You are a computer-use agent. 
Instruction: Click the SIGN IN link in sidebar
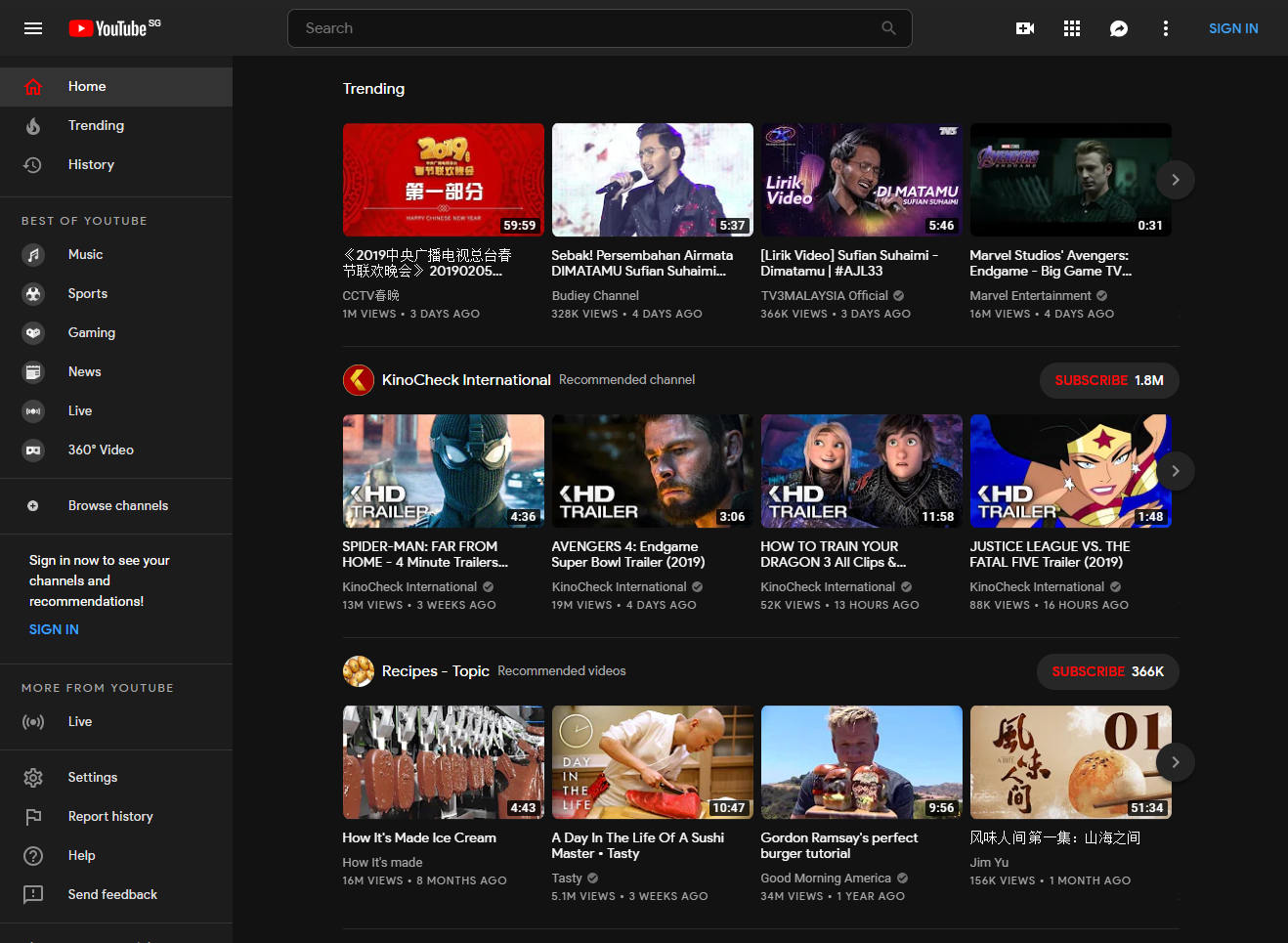click(x=53, y=629)
